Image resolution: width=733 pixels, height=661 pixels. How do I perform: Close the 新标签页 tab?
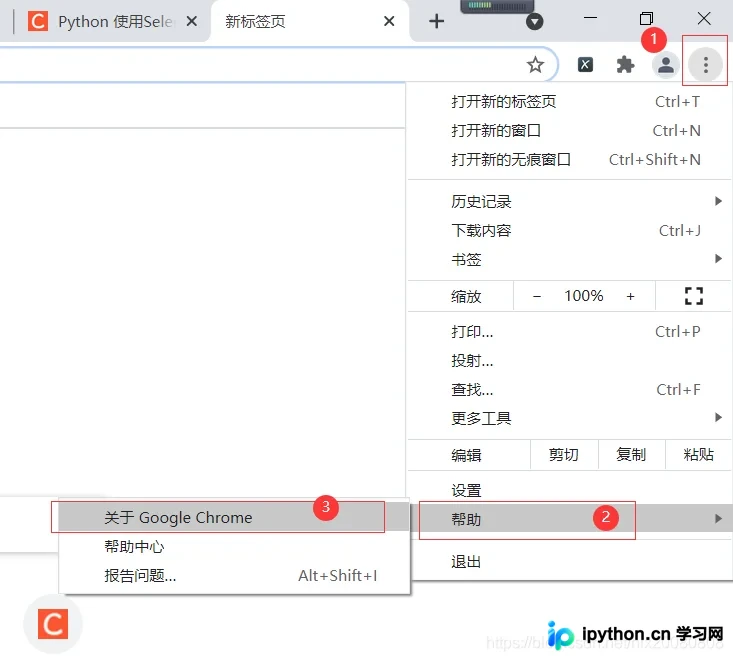(389, 21)
